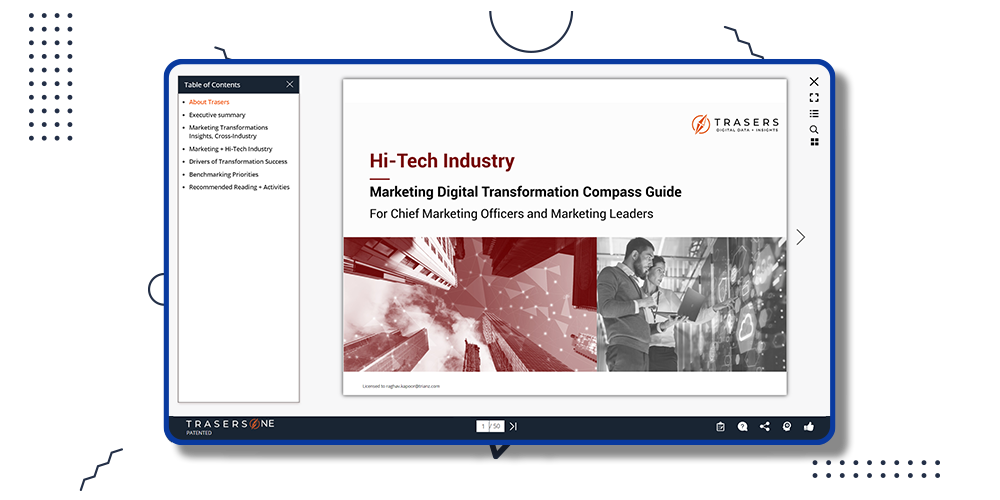Click 'Marketing Digital Transformation Compass Guide' heading

pyautogui.click(x=526, y=192)
